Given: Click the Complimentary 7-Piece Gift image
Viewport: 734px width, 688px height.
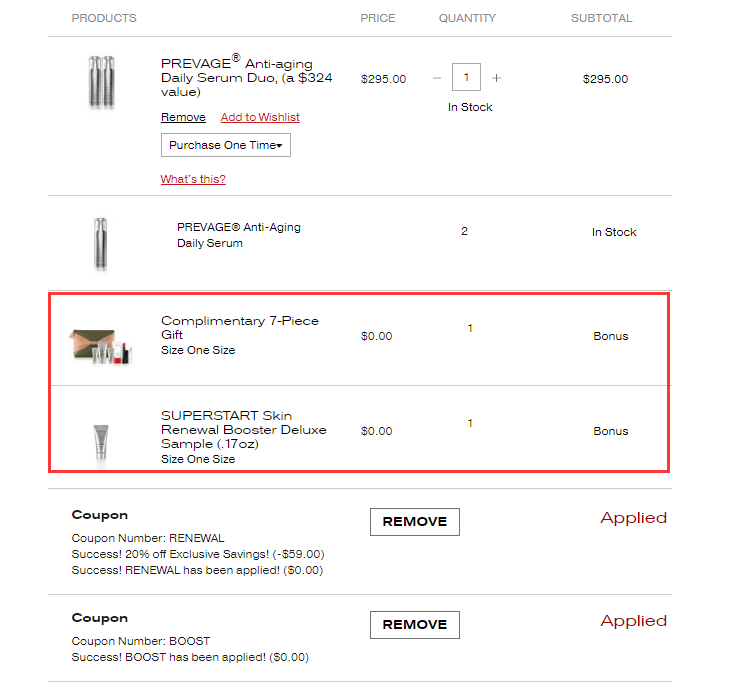Looking at the screenshot, I should click(x=100, y=346).
